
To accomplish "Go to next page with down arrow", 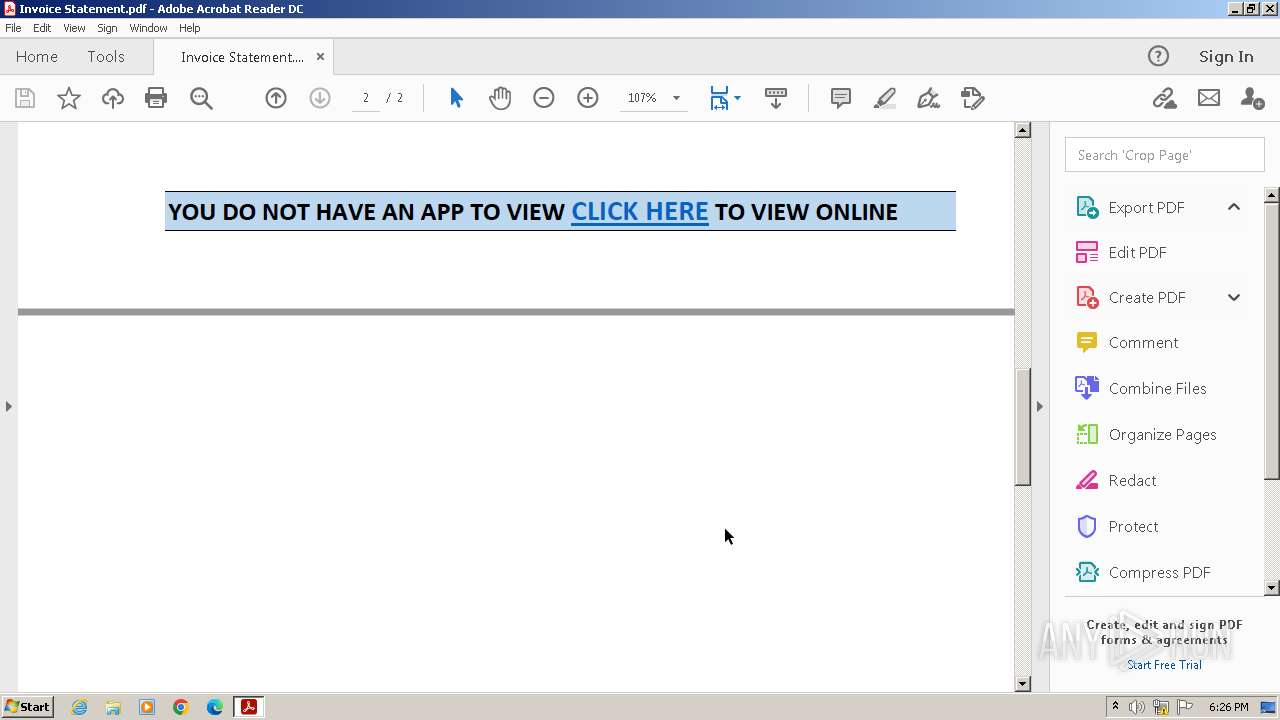I will click(320, 98).
